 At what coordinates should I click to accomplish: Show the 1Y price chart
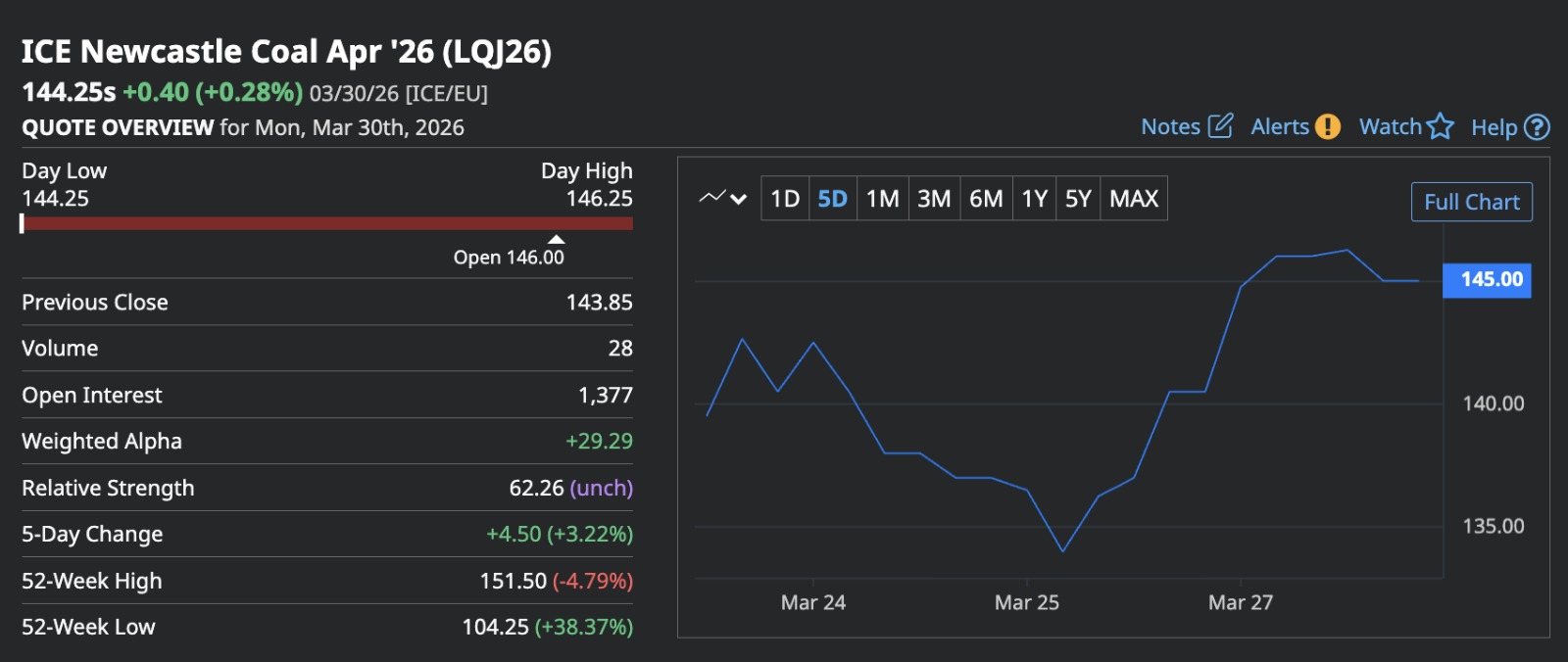1035,199
